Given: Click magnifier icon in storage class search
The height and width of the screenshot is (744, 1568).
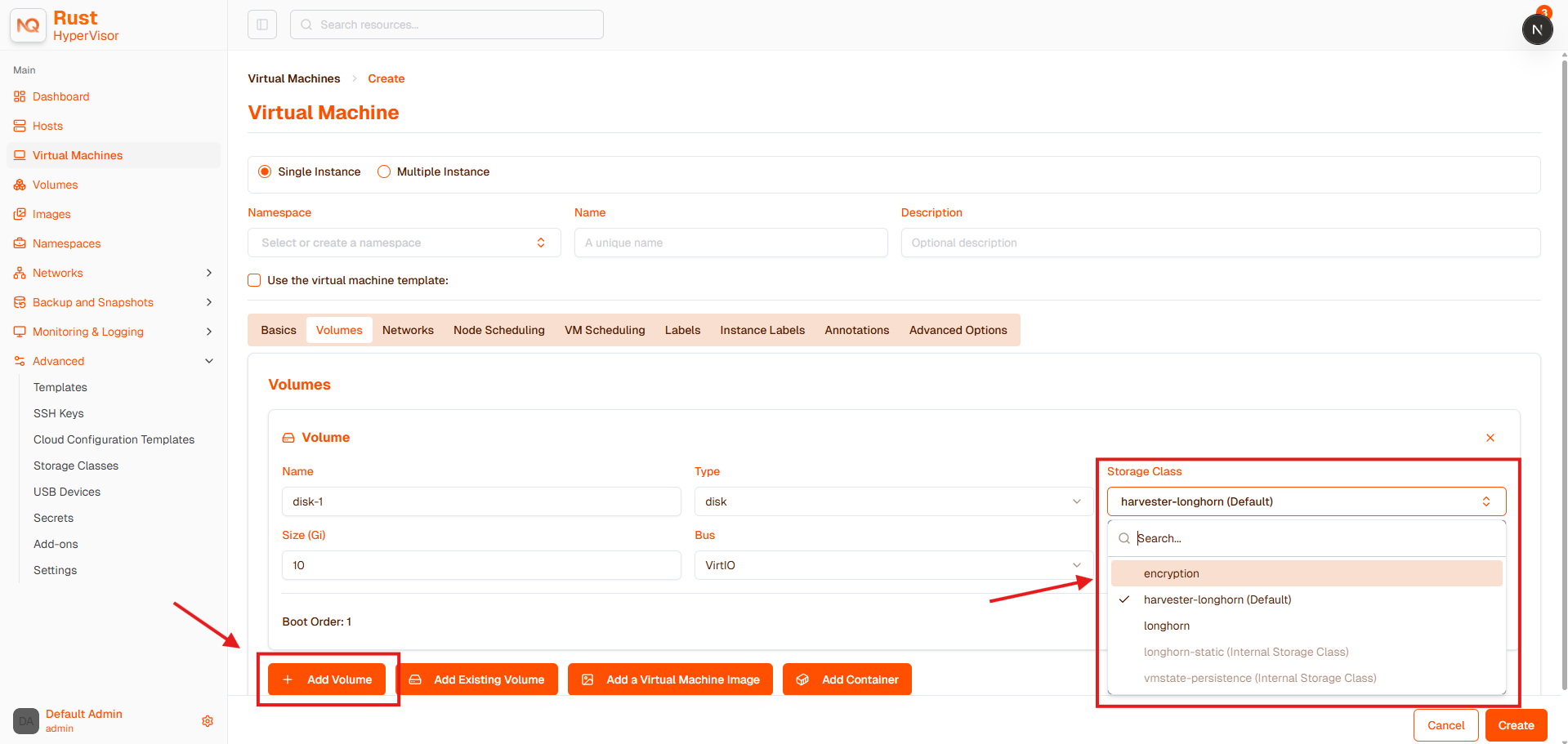Looking at the screenshot, I should tap(1124, 538).
